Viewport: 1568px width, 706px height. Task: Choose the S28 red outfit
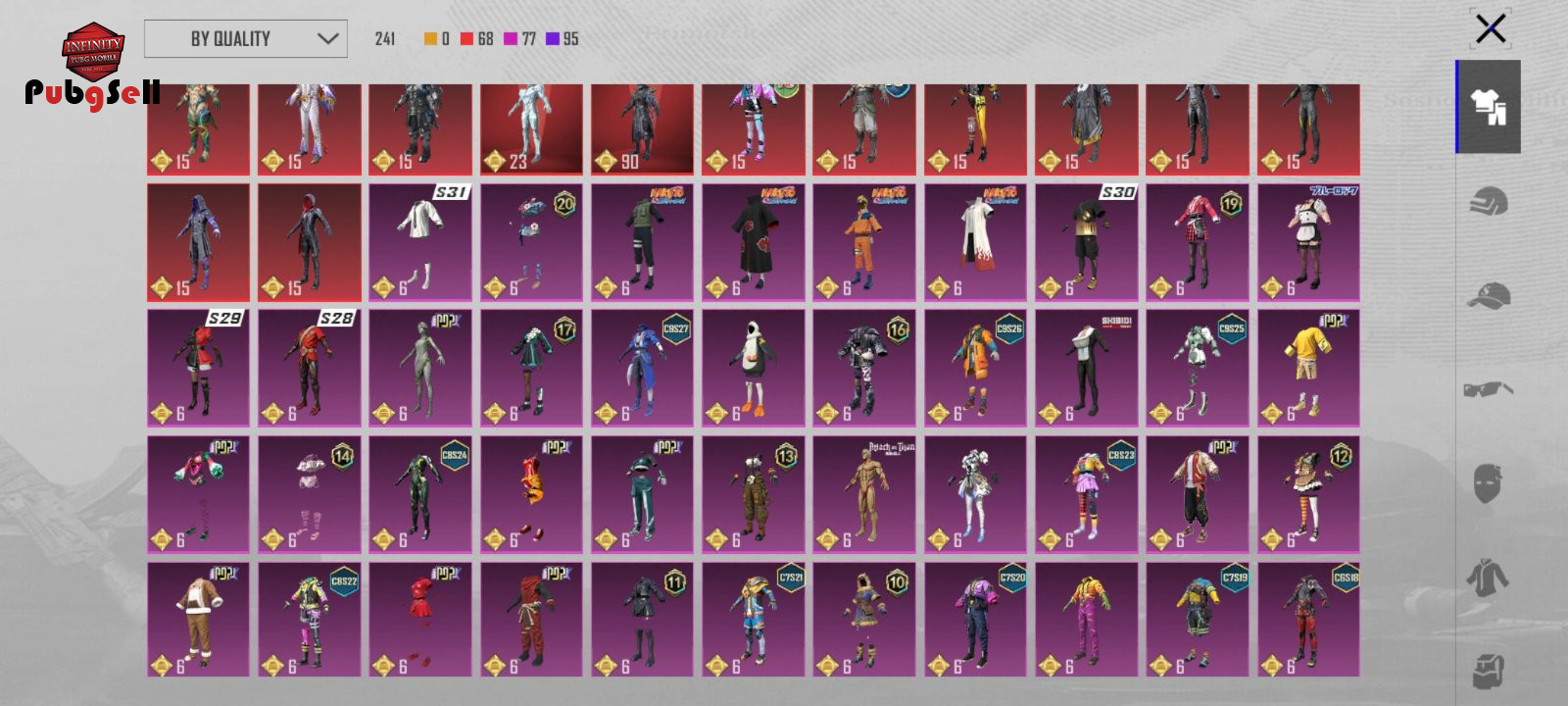coord(310,369)
